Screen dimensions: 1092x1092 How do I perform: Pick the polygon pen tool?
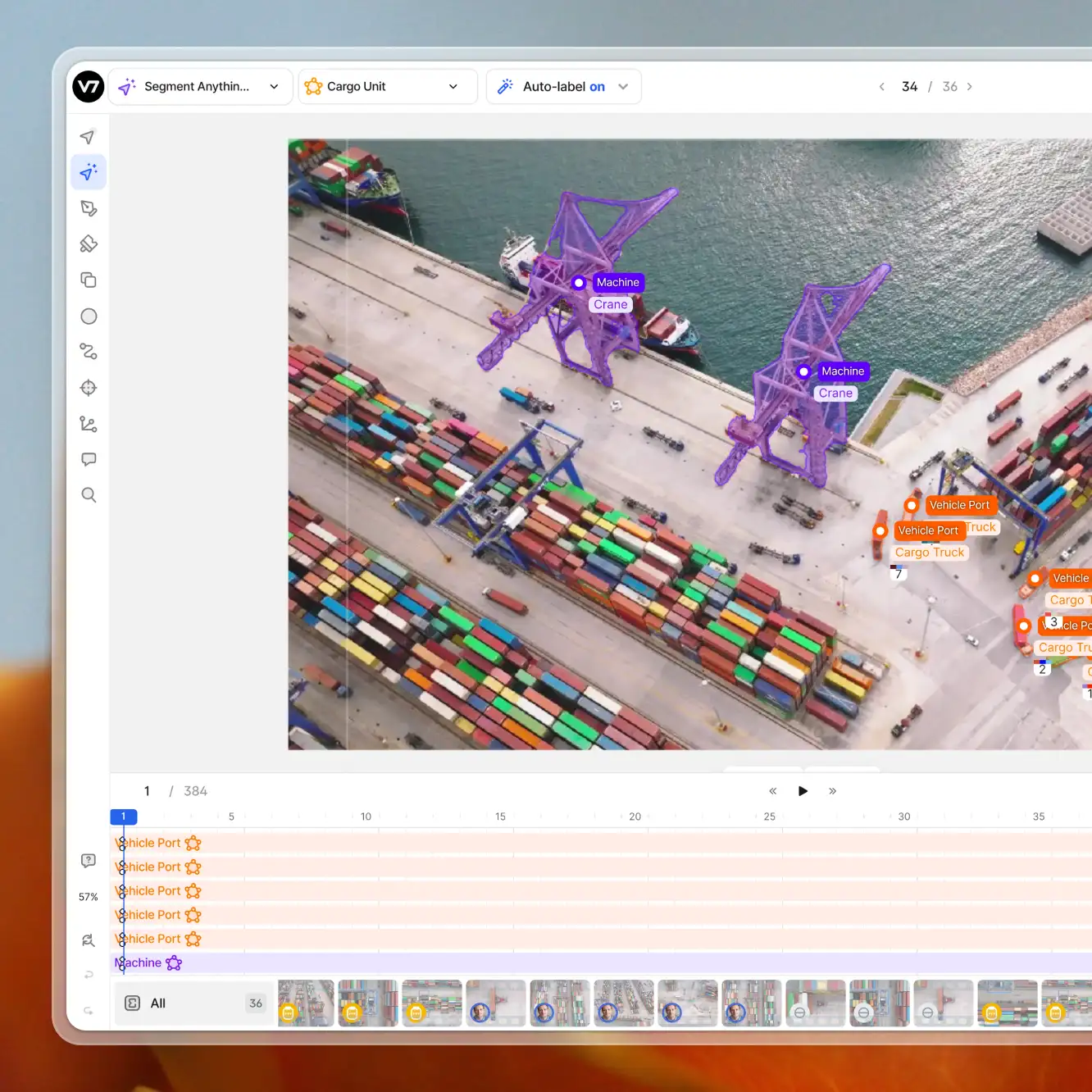point(89,207)
